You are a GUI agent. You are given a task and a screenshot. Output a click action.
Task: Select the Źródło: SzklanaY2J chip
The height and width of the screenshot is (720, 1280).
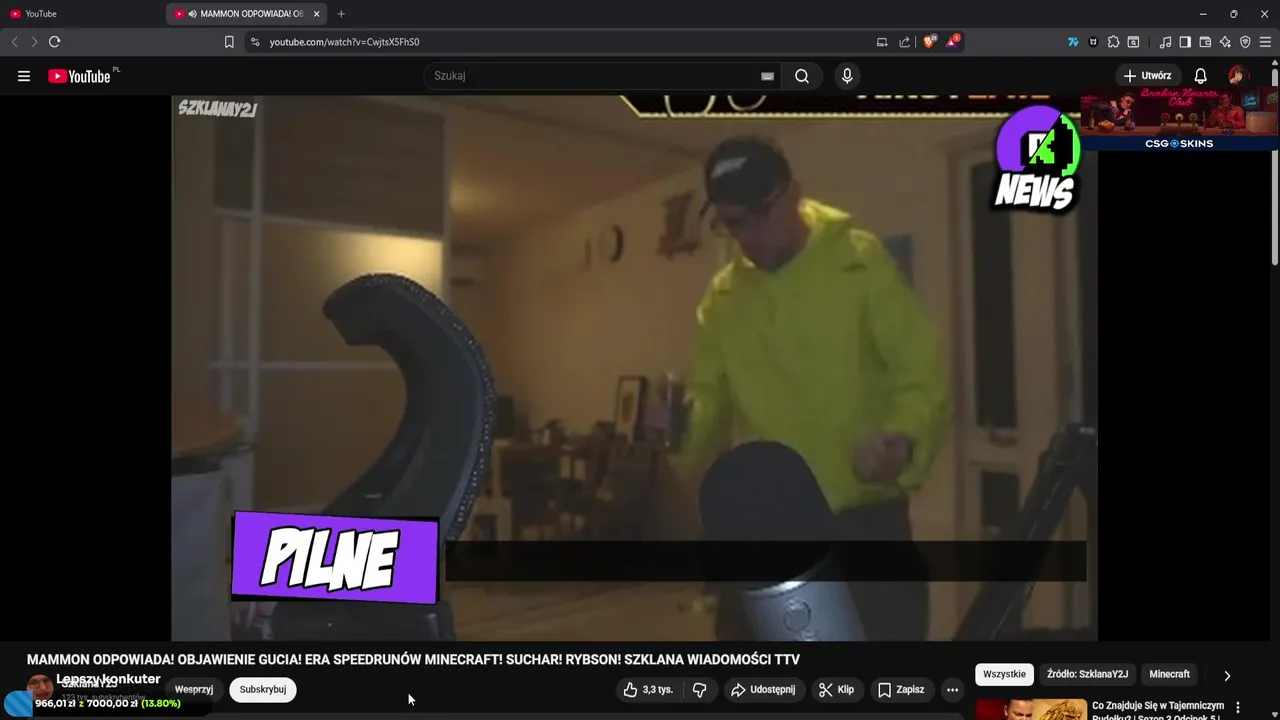(x=1087, y=674)
